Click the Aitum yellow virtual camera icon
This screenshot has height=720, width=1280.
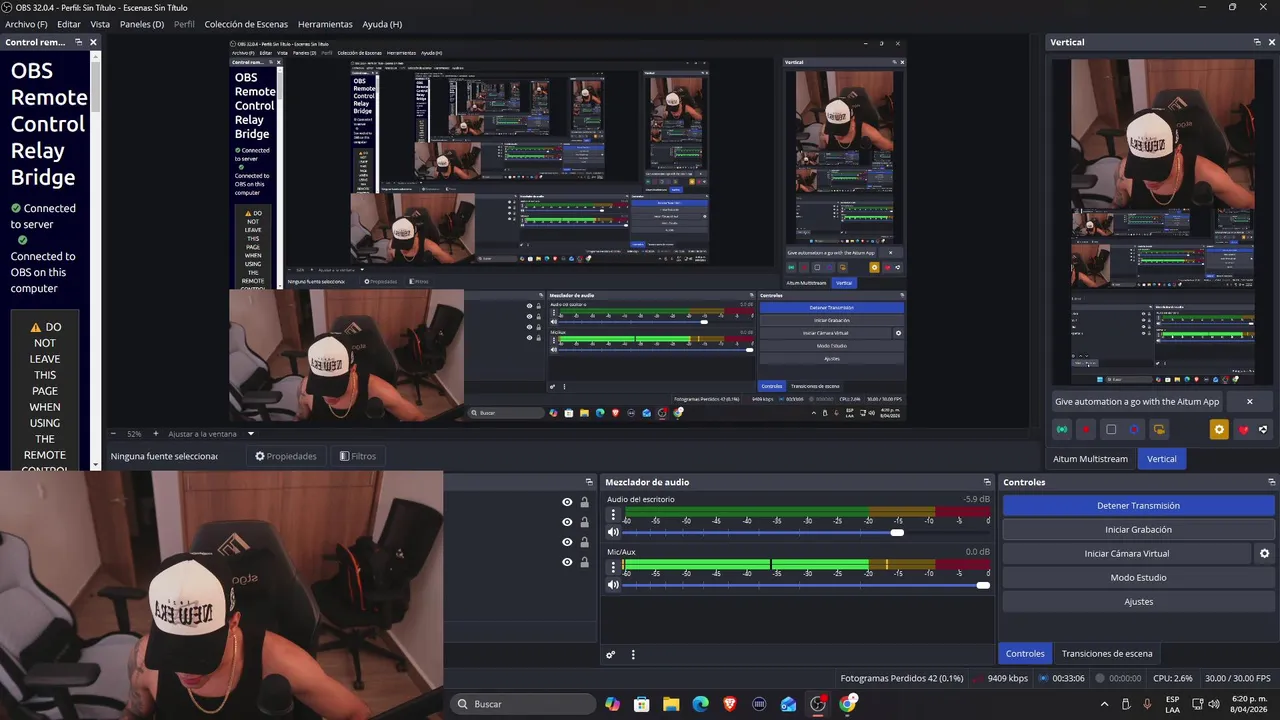click(1159, 430)
